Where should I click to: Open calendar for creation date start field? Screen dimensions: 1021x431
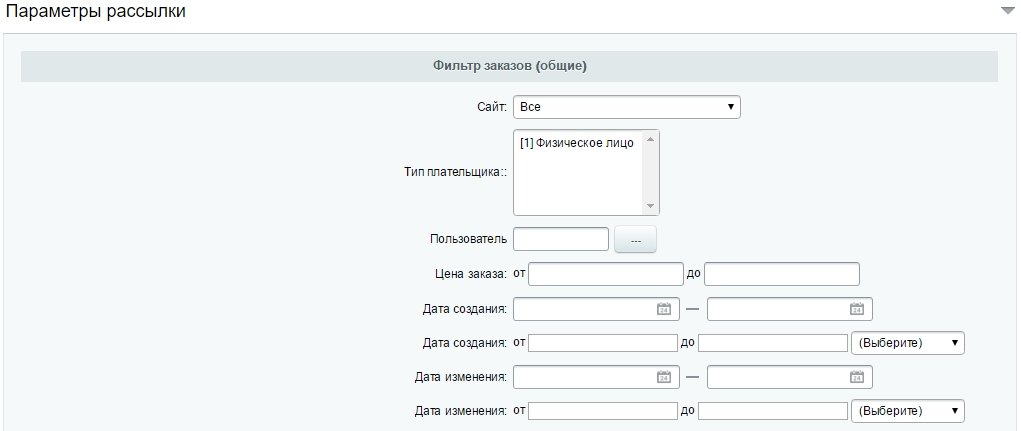coord(664,309)
